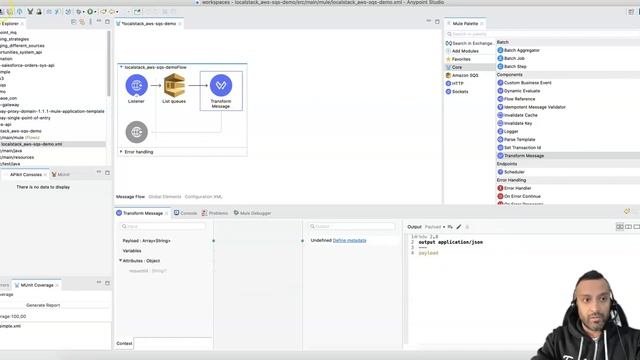Image resolution: width=640 pixels, height=360 pixels.
Task: Select the List queues SQS component
Action: pos(174,85)
